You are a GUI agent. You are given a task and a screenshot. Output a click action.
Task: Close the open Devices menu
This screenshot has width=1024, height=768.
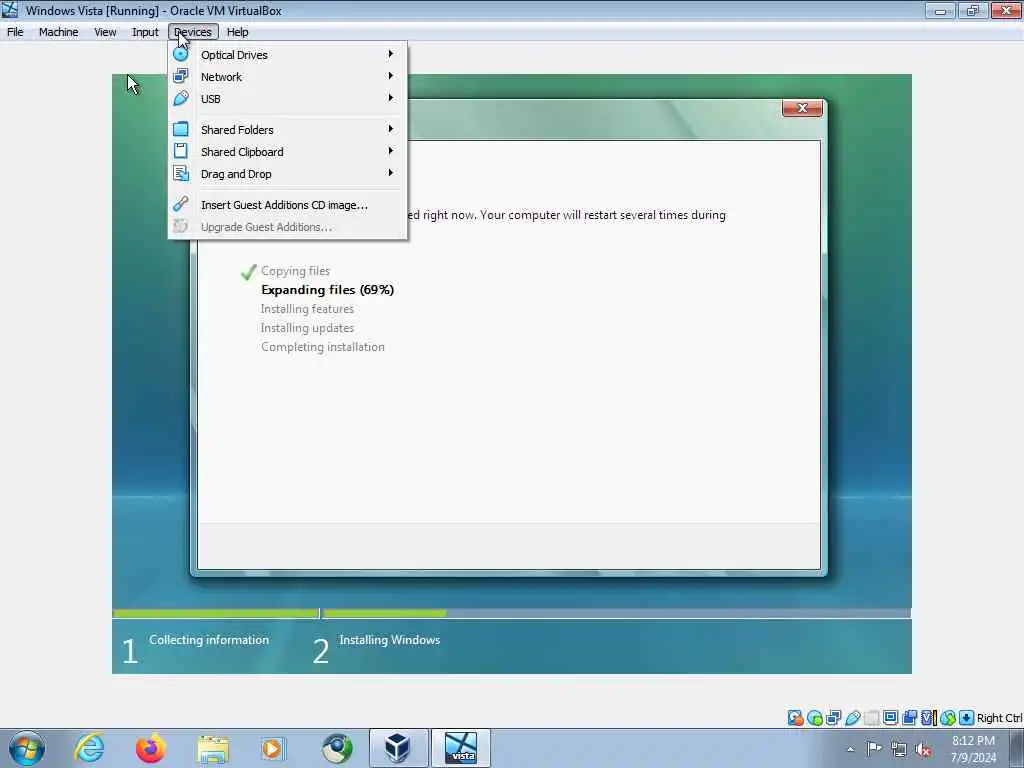pyautogui.click(x=193, y=32)
